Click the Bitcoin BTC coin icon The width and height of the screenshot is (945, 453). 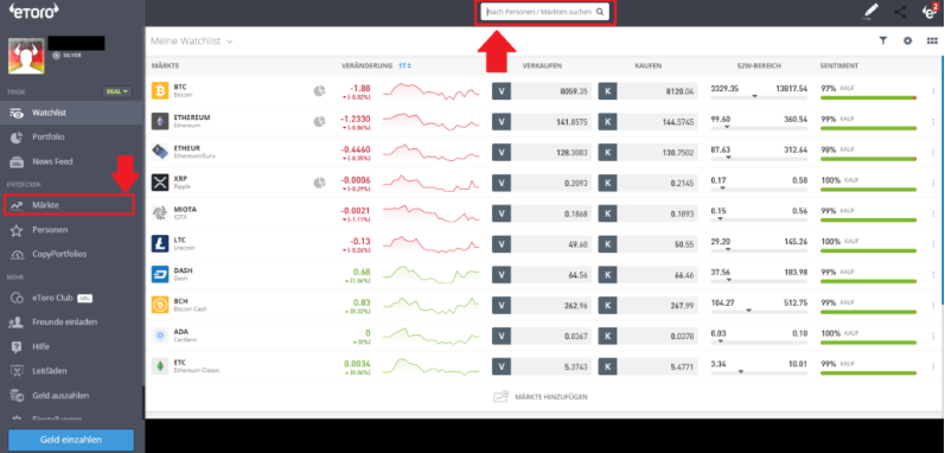pyautogui.click(x=160, y=91)
